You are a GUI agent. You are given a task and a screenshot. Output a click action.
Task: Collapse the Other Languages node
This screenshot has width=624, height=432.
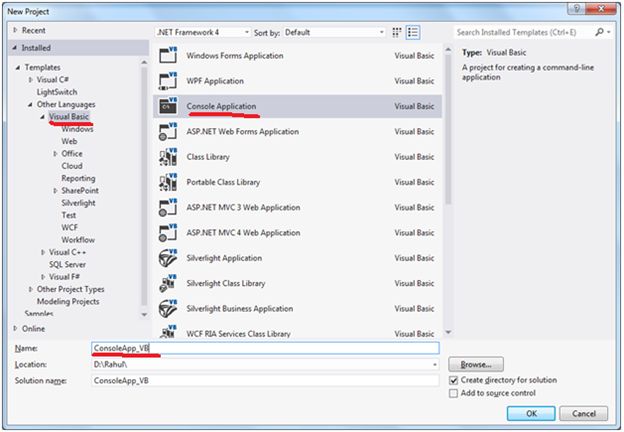click(30, 105)
